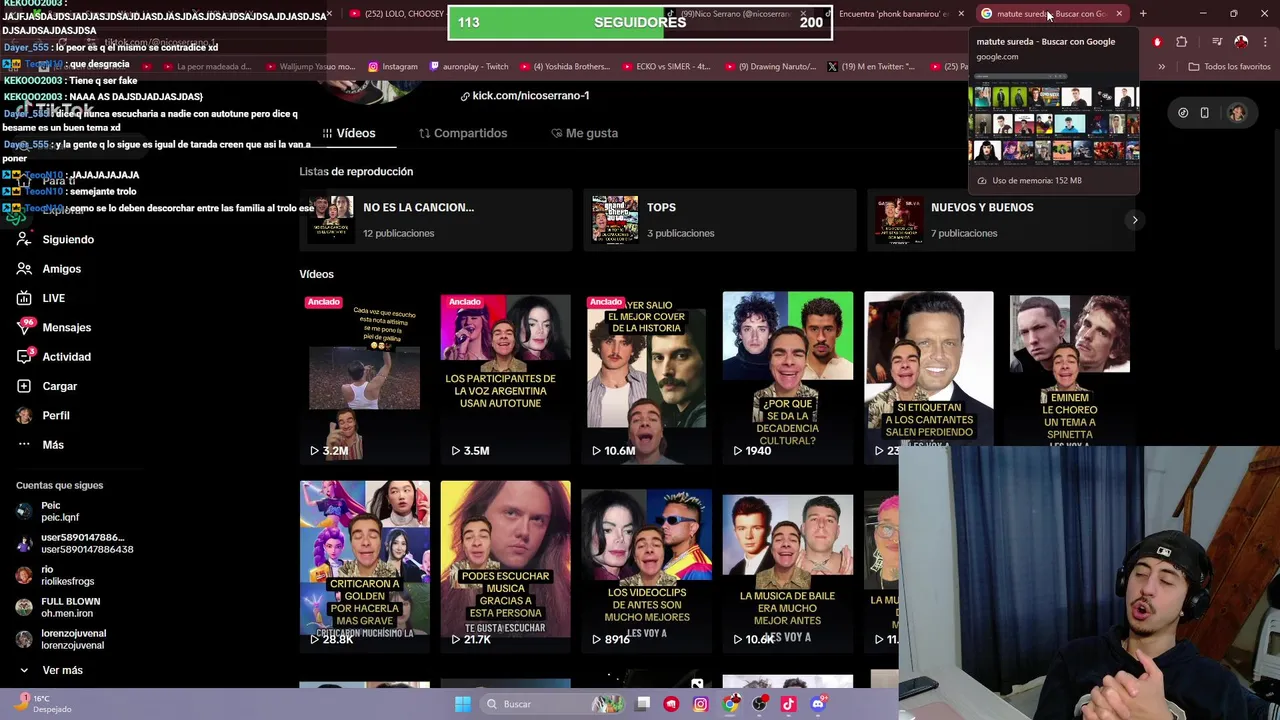Click the TikTok coins icon in top pill
The width and height of the screenshot is (1280, 720).
point(1183,113)
